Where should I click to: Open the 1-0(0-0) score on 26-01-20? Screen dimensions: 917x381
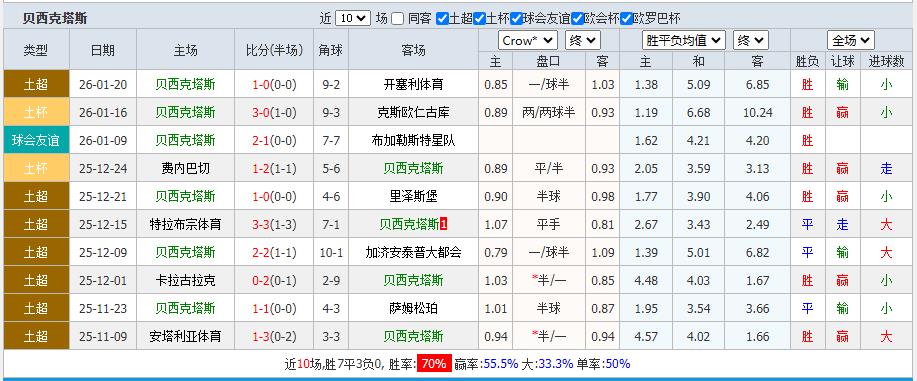pos(274,84)
